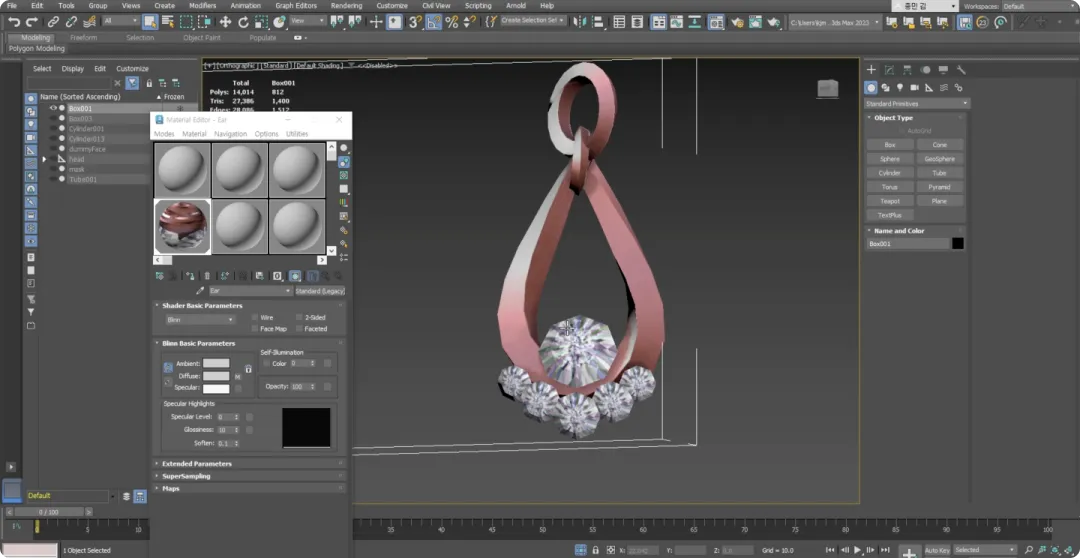Open the Standard Primitives dropdown

(917, 103)
